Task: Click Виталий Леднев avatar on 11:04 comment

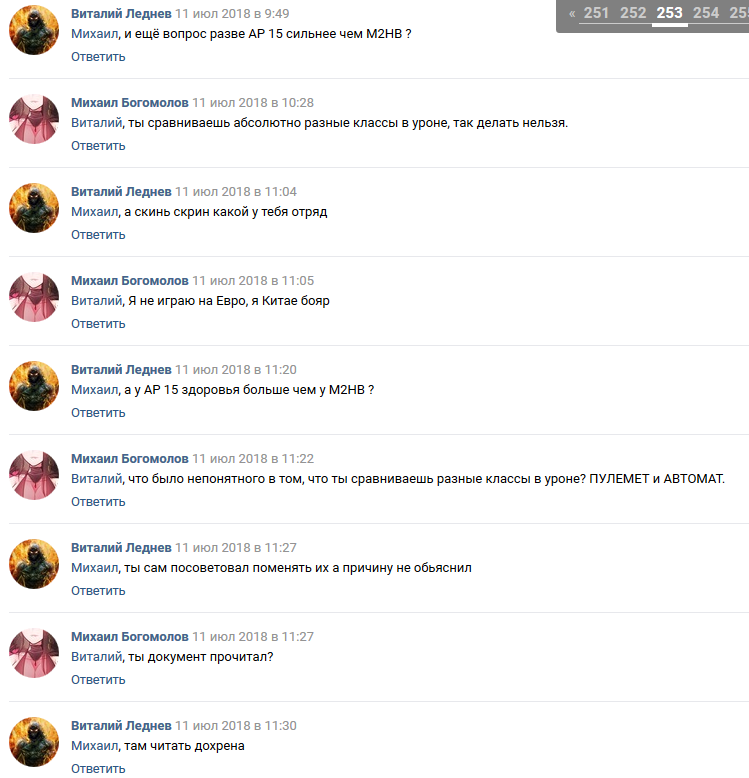Action: point(34,208)
